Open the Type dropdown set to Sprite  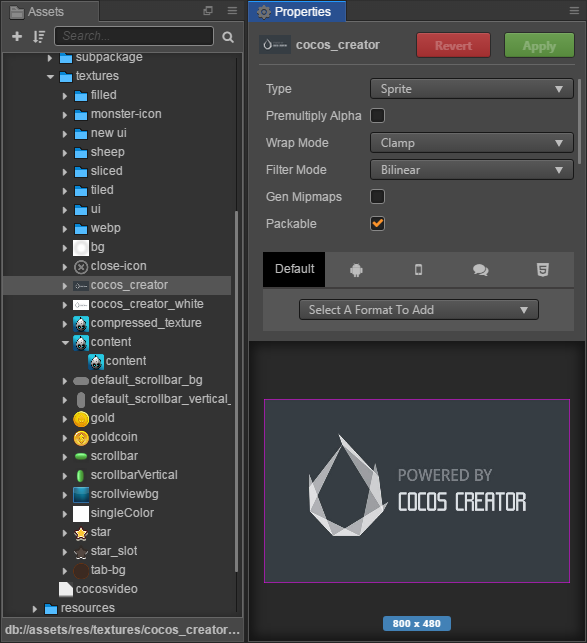tap(471, 89)
